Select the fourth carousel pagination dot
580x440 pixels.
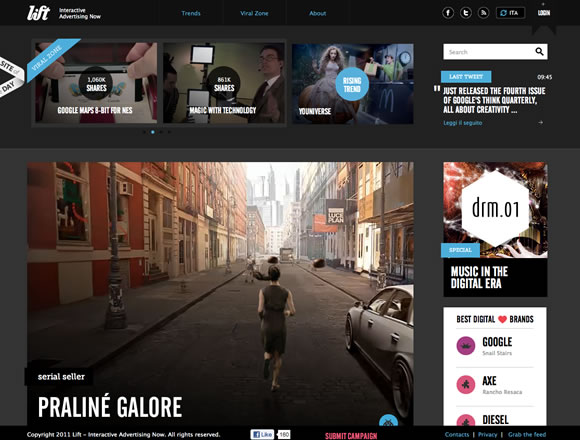tap(169, 132)
